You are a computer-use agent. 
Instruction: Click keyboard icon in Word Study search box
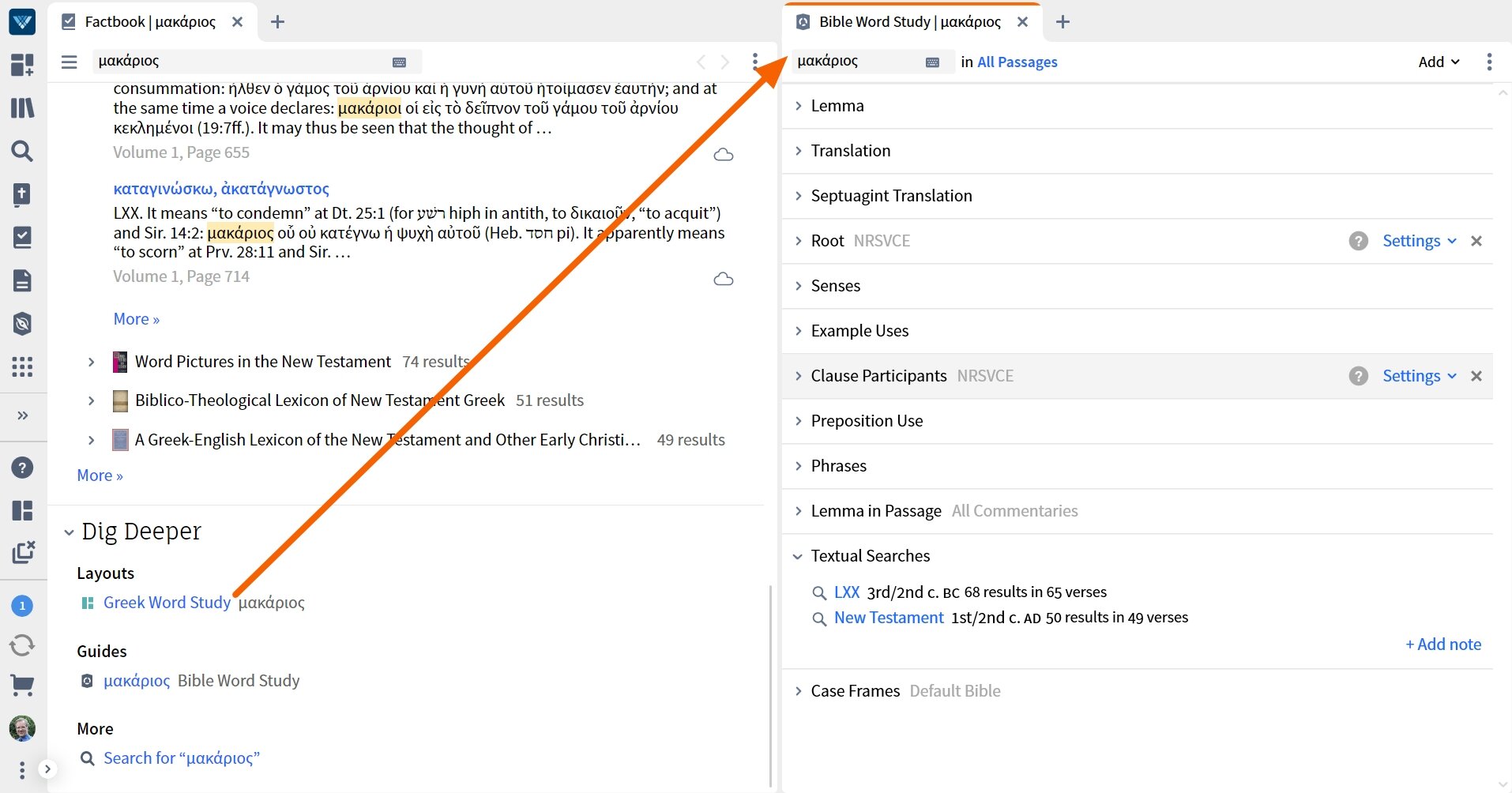click(932, 62)
